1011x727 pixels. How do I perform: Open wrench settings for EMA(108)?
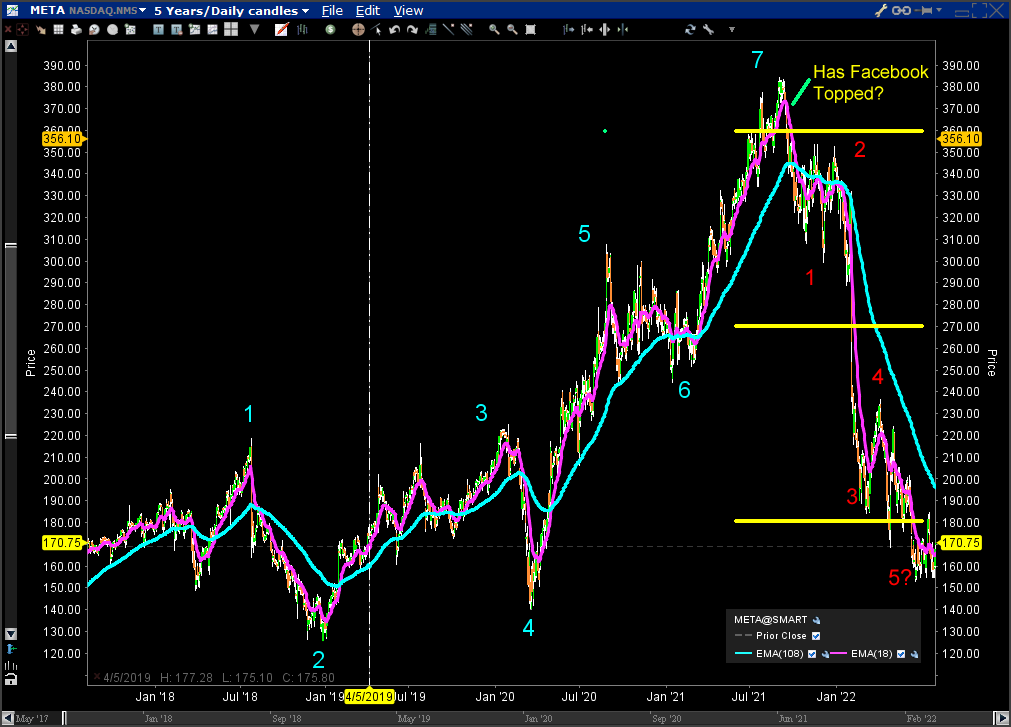click(825, 654)
